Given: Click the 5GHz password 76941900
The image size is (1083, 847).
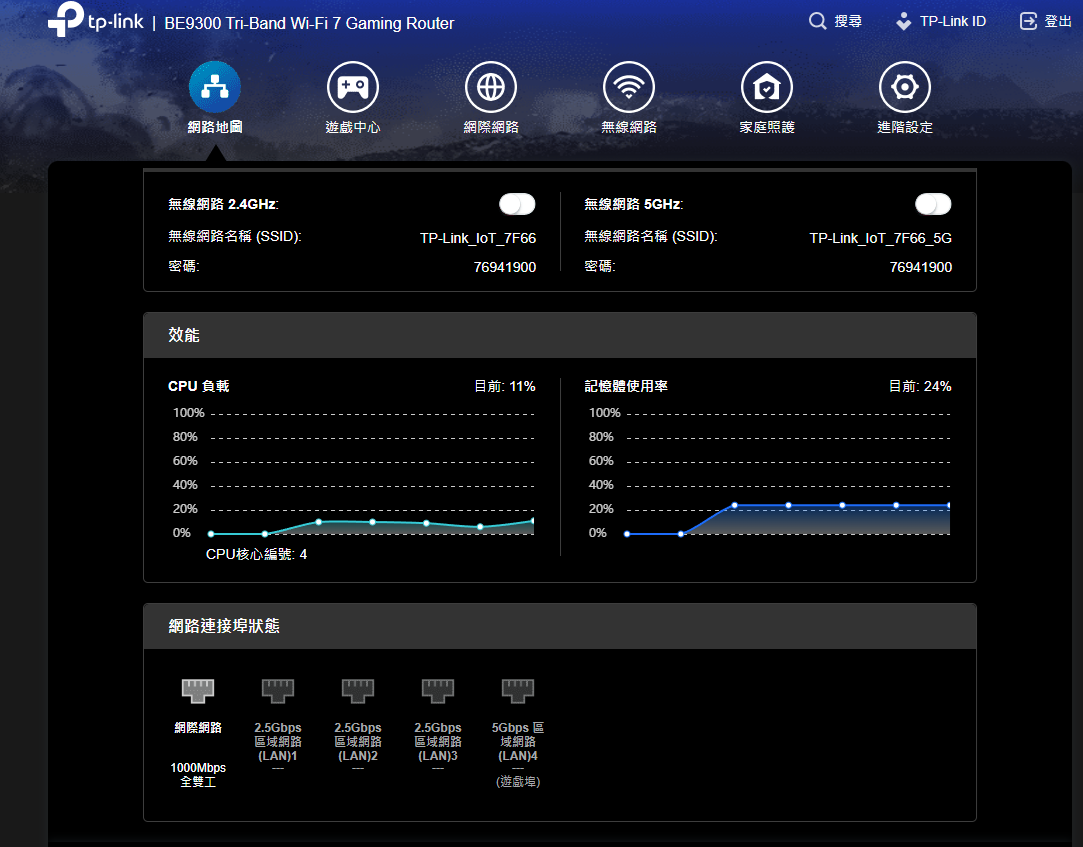Looking at the screenshot, I should pos(921,267).
